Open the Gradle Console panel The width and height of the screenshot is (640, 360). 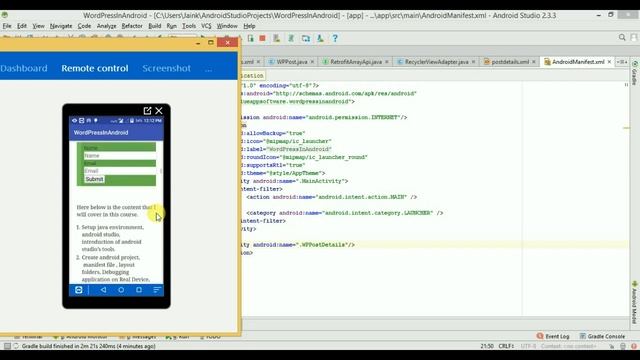(602, 336)
